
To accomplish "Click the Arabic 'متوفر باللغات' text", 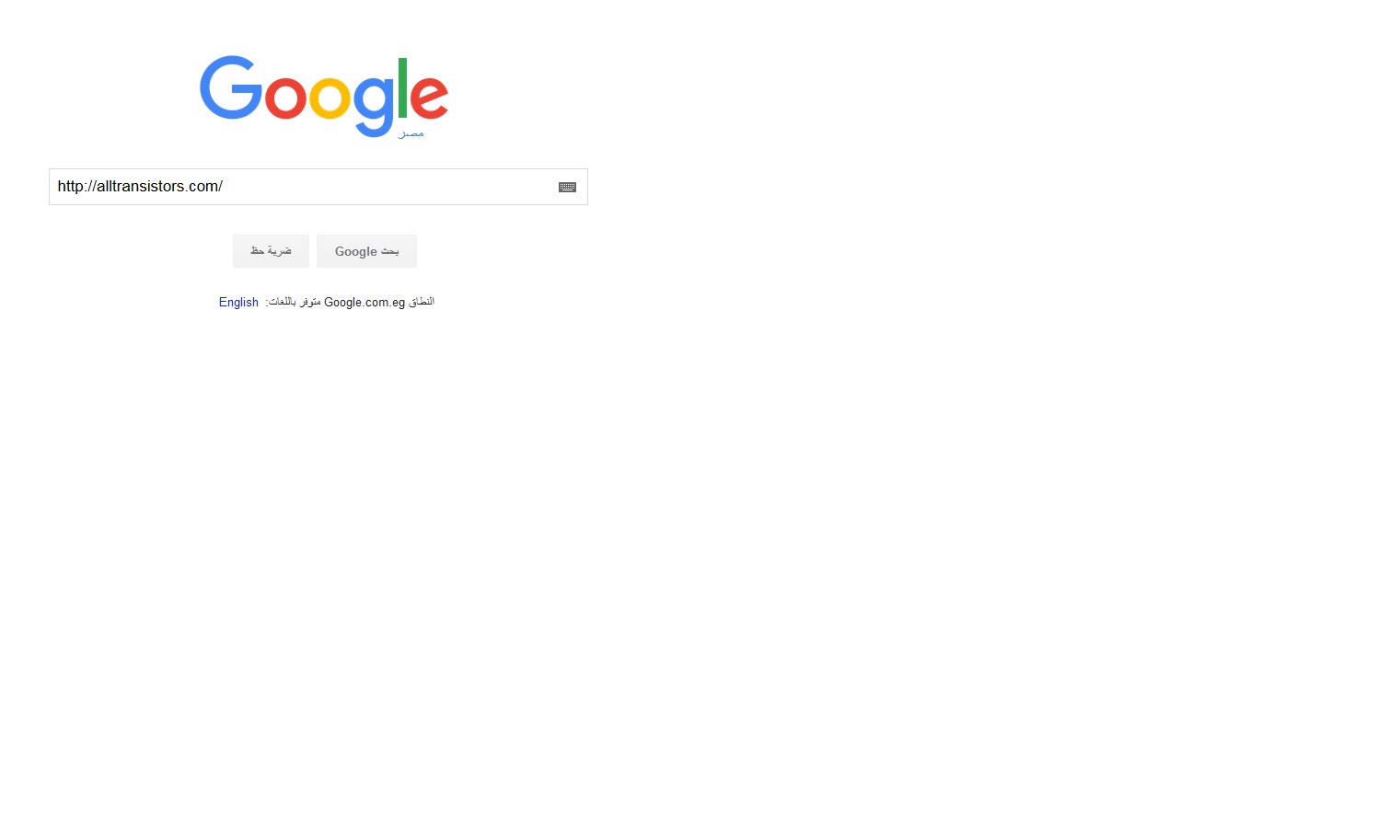I will tap(294, 302).
